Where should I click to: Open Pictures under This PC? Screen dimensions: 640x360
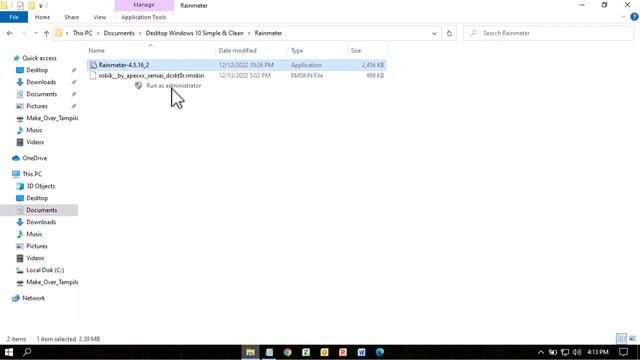pyautogui.click(x=37, y=246)
